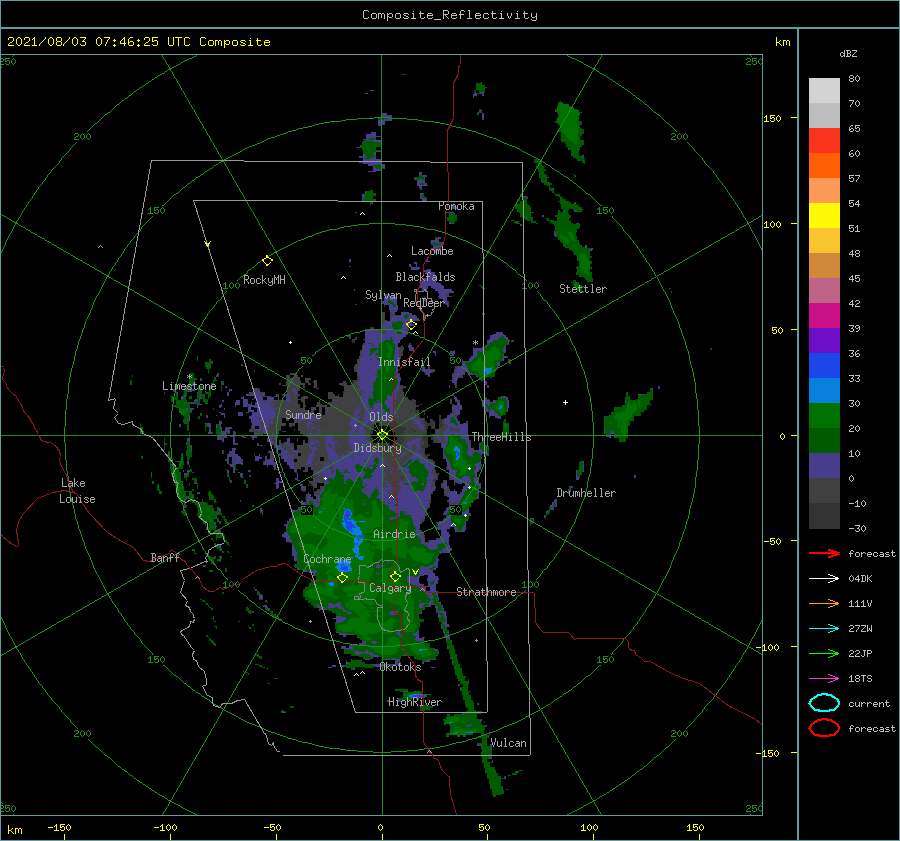Click the radar site diamond between Olds and Didsbury

pyautogui.click(x=382, y=435)
